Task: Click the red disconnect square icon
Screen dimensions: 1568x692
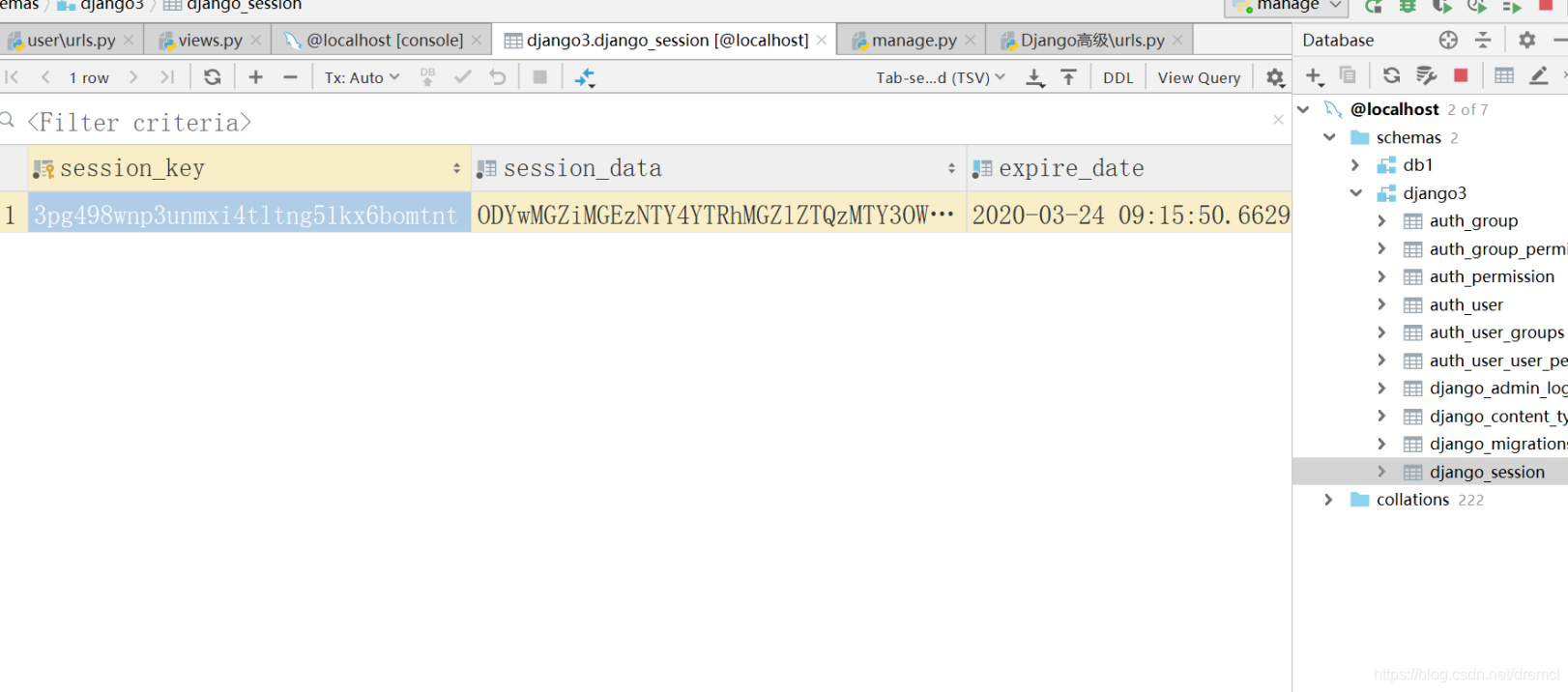Action: pyautogui.click(x=1461, y=75)
